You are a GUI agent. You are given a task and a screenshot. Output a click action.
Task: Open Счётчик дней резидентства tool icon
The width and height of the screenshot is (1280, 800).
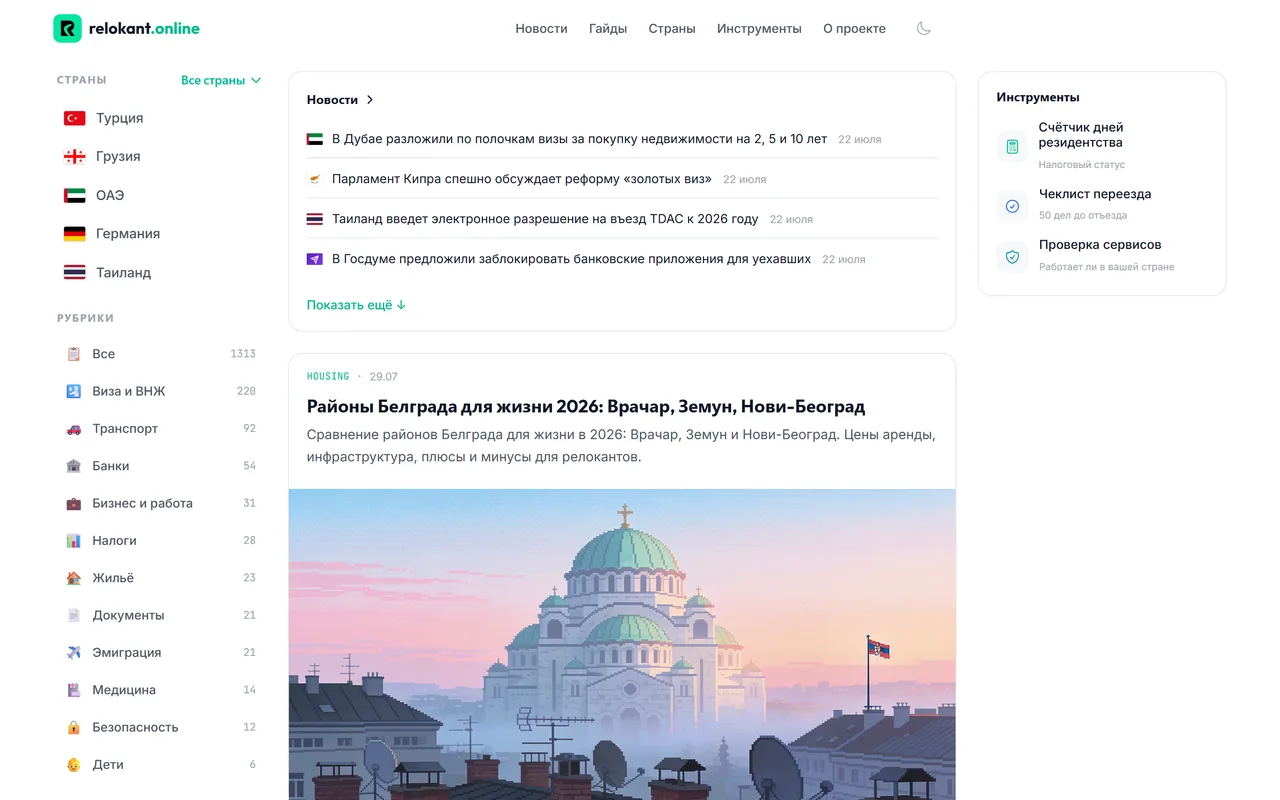click(1012, 146)
